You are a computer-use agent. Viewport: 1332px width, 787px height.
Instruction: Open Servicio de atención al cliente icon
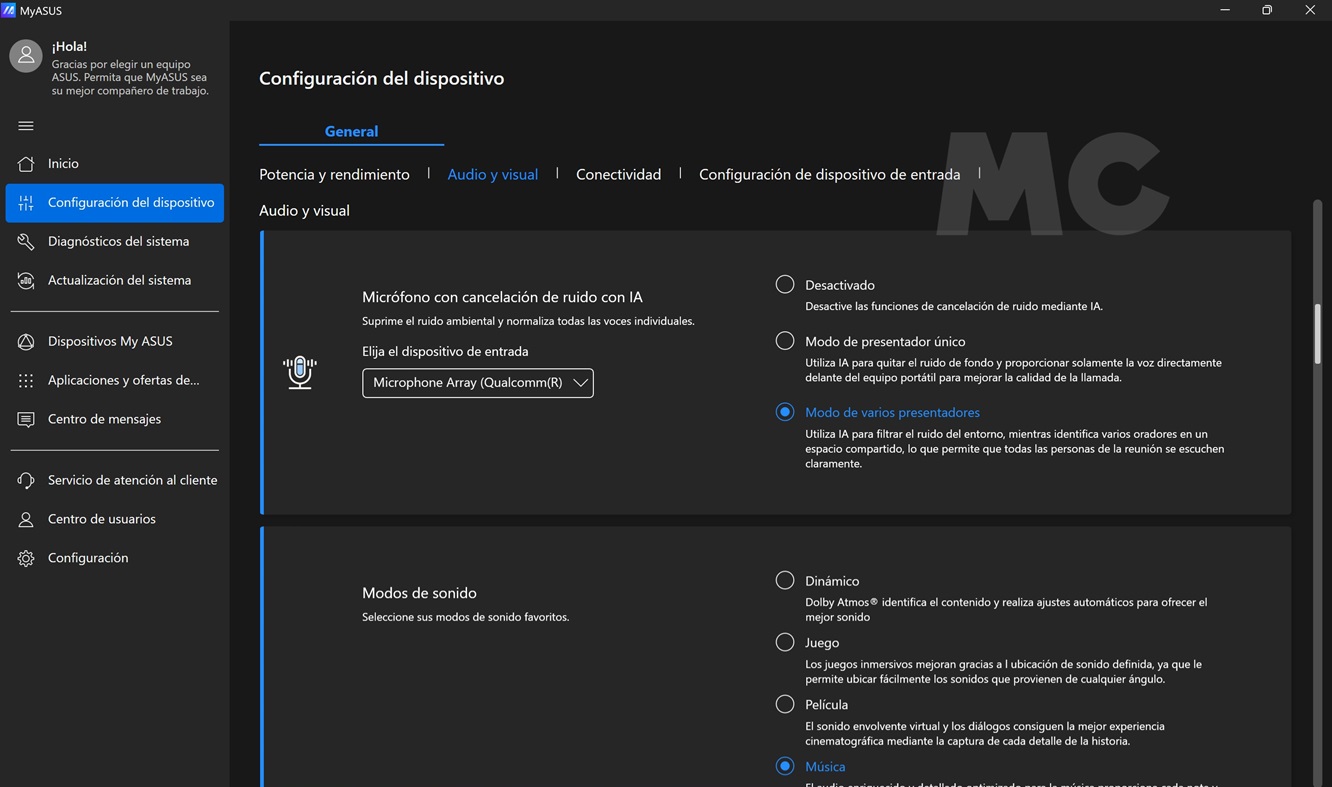(x=26, y=481)
